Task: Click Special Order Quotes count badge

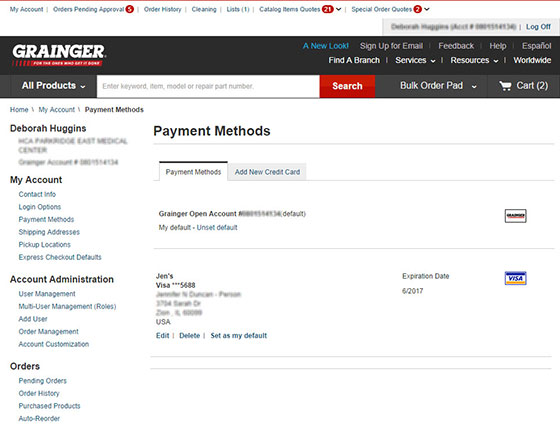Action: point(418,9)
